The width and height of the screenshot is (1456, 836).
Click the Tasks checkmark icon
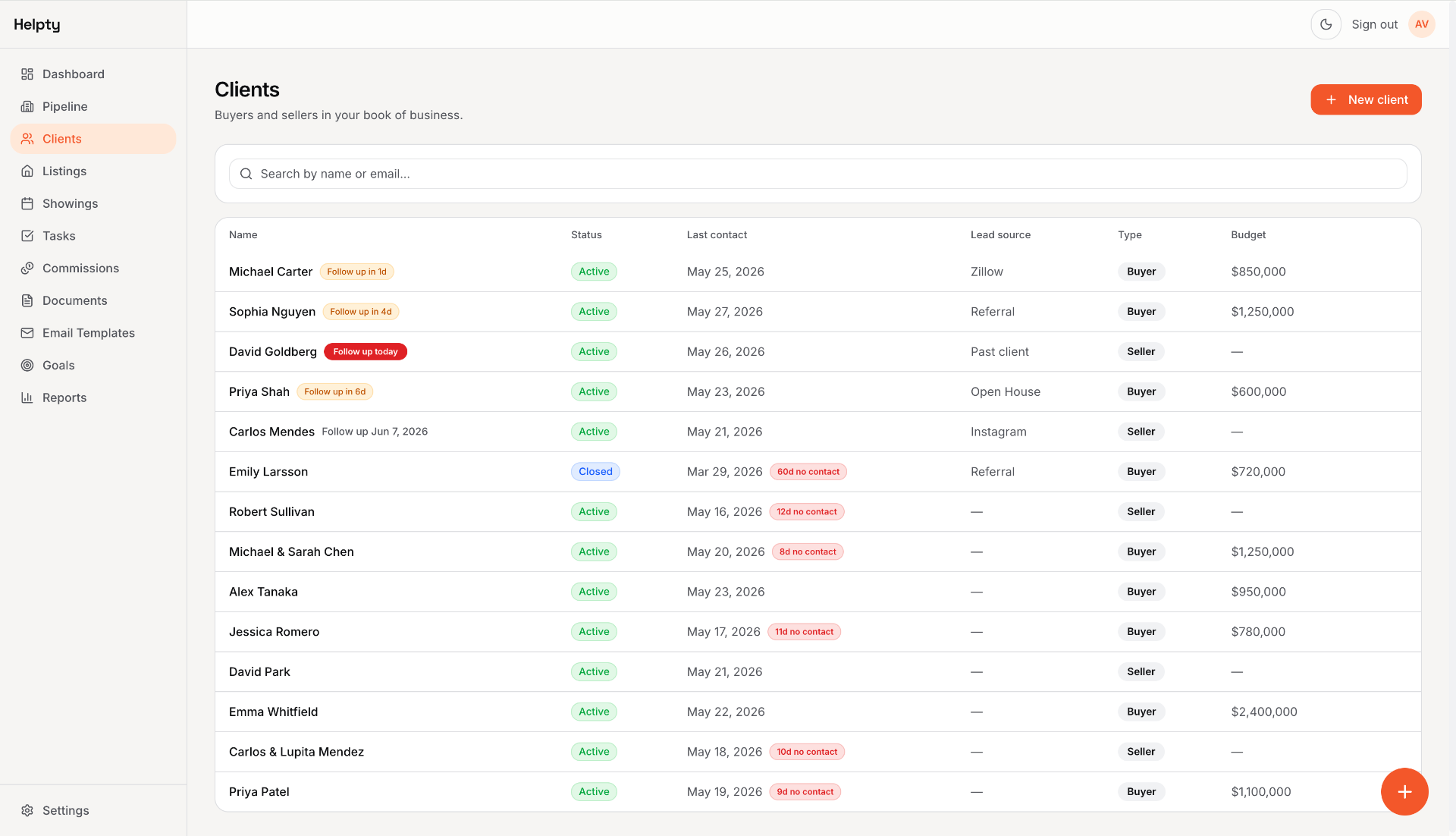pyautogui.click(x=27, y=236)
